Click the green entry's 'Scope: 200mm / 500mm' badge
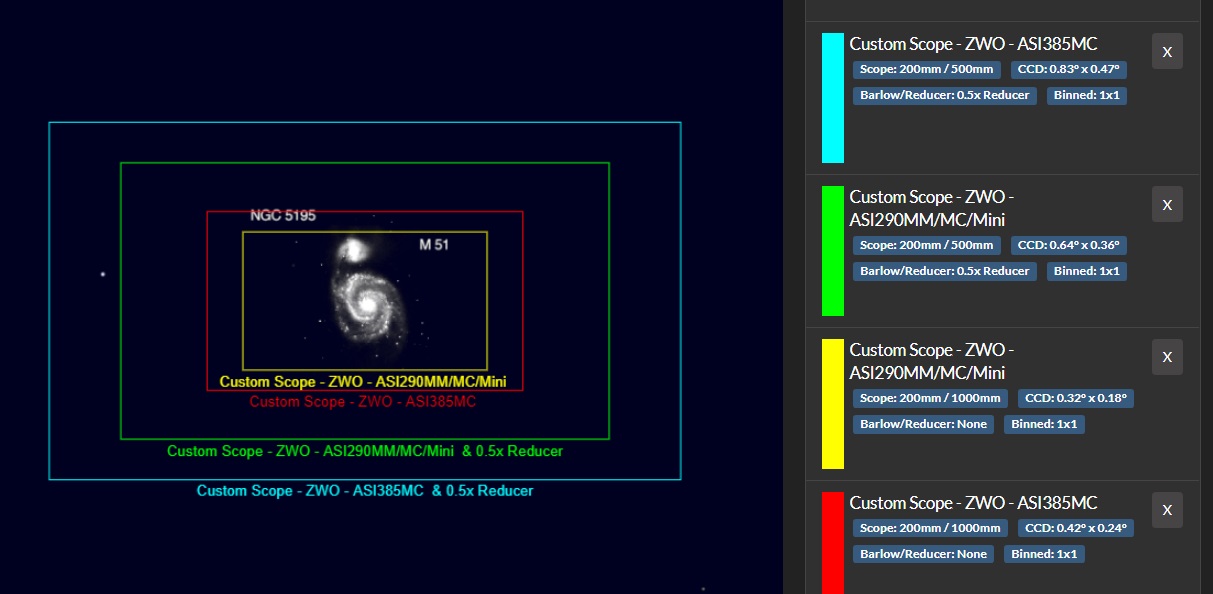This screenshot has height=594, width=1213. (x=927, y=245)
